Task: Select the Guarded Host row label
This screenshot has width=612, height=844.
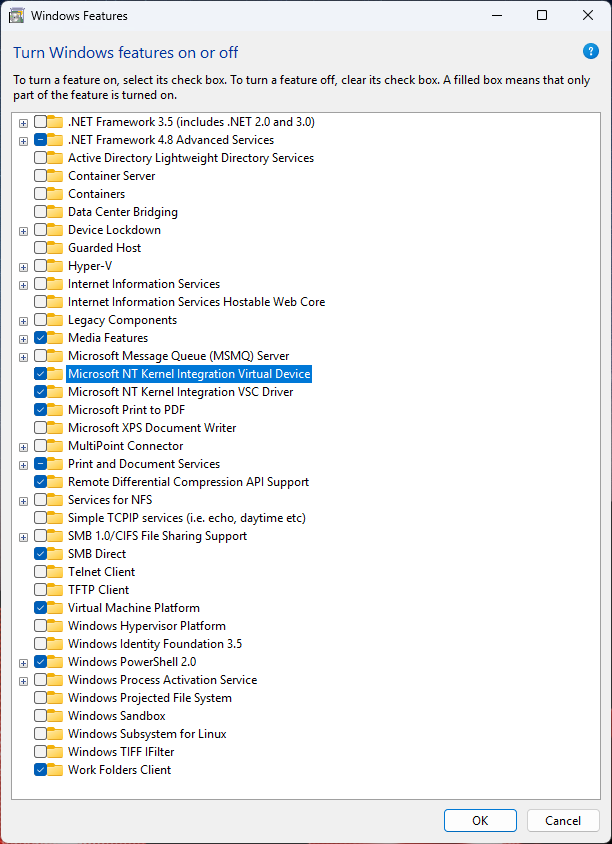Action: 104,248
